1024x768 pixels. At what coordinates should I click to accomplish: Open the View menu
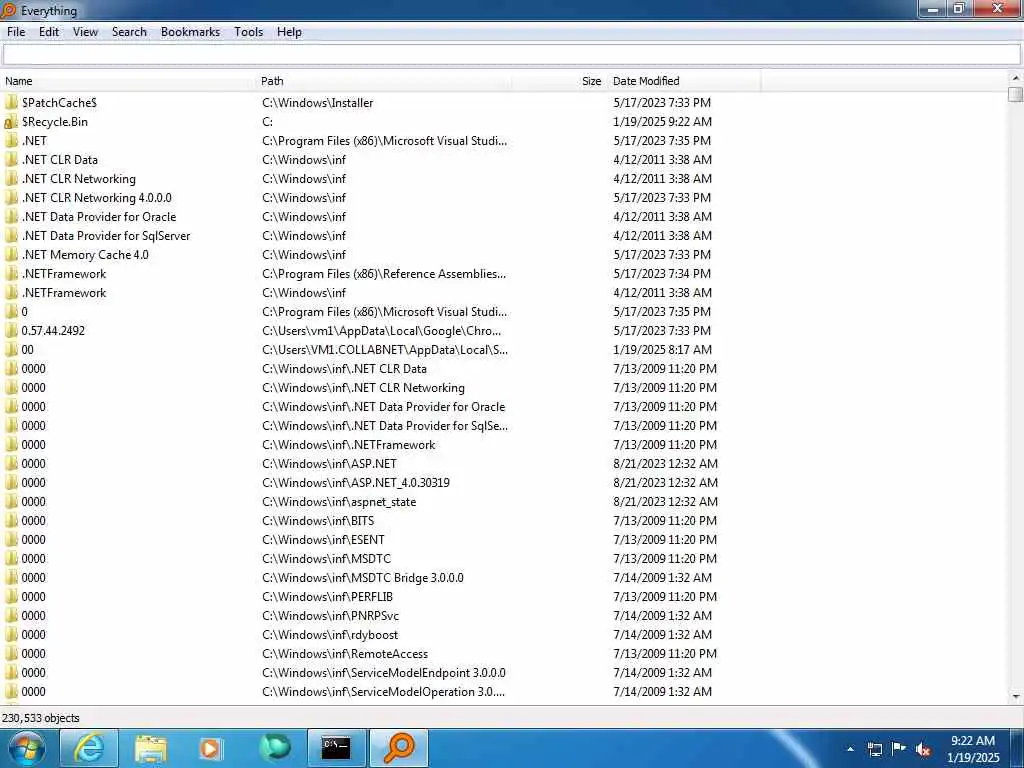pyautogui.click(x=85, y=32)
